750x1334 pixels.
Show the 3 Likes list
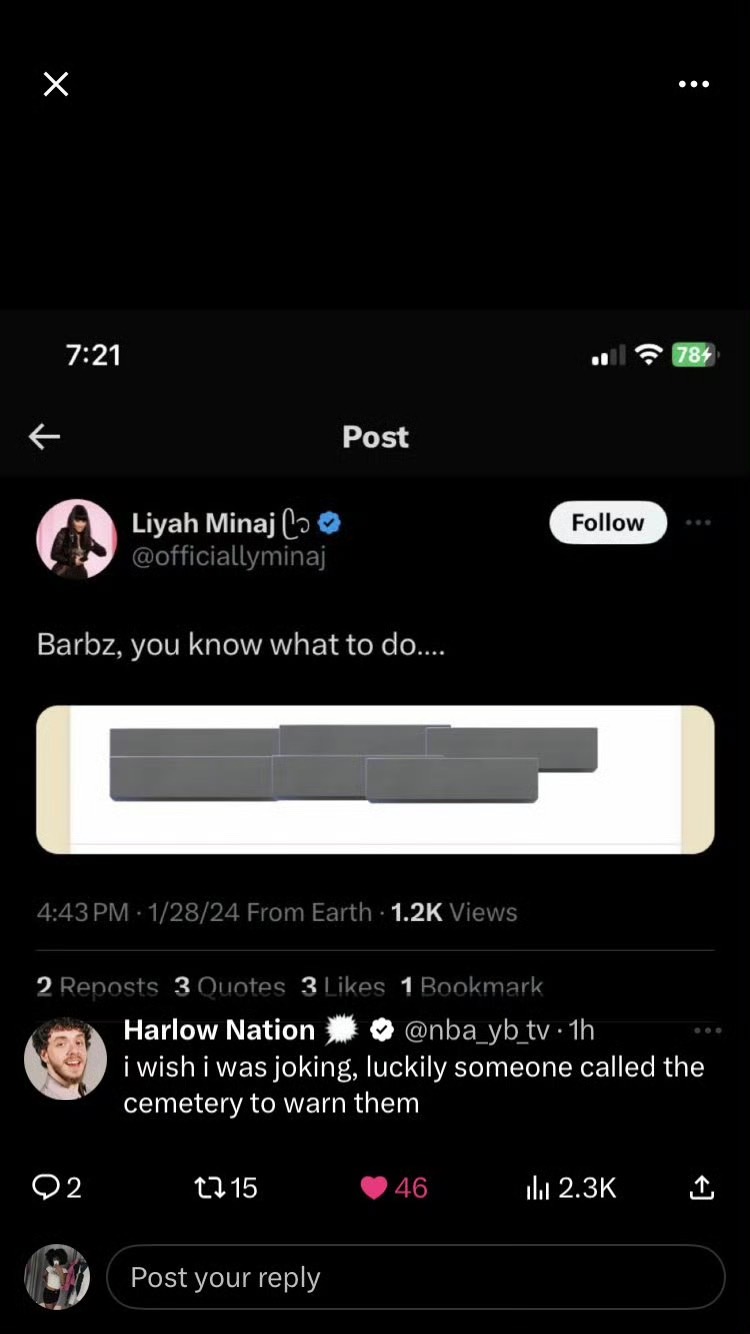(x=342, y=987)
